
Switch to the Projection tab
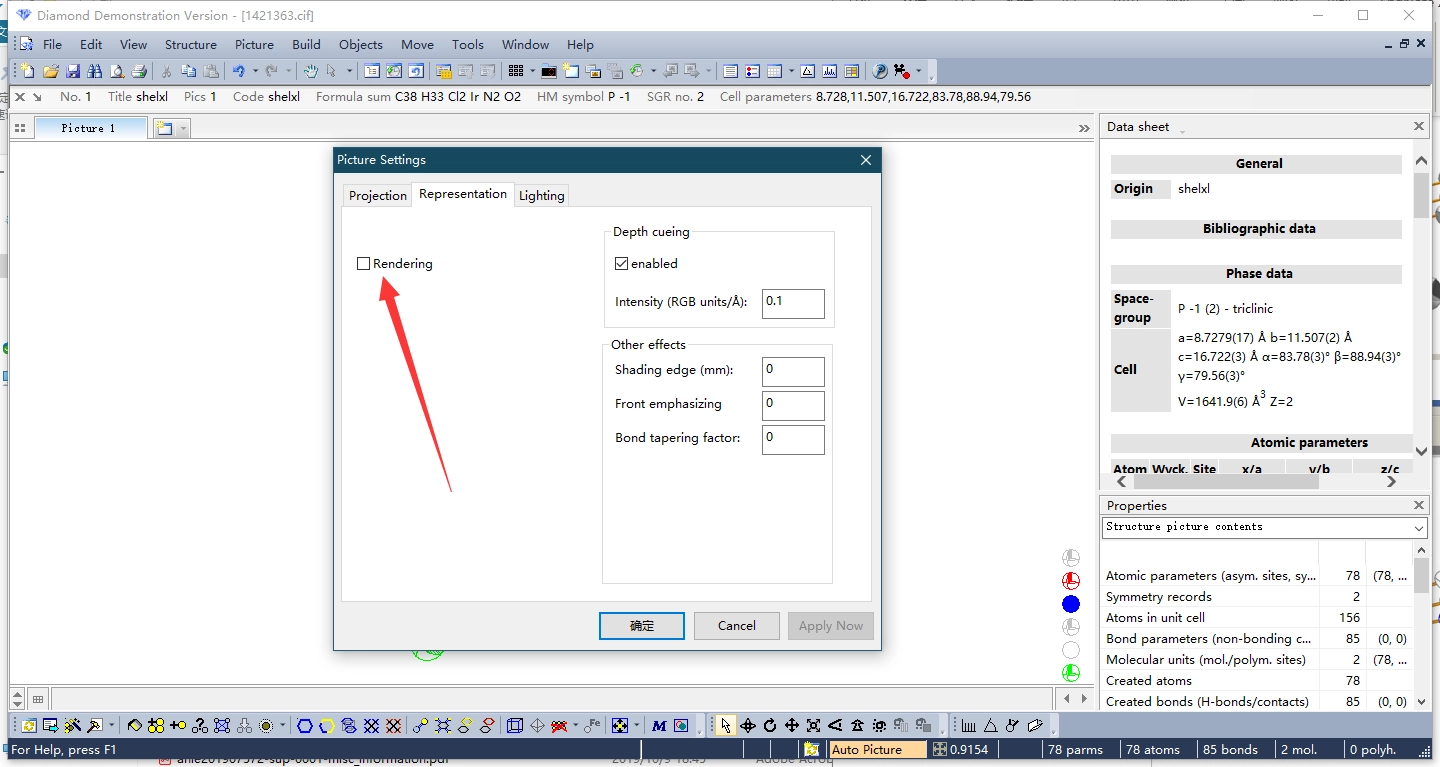pyautogui.click(x=378, y=195)
